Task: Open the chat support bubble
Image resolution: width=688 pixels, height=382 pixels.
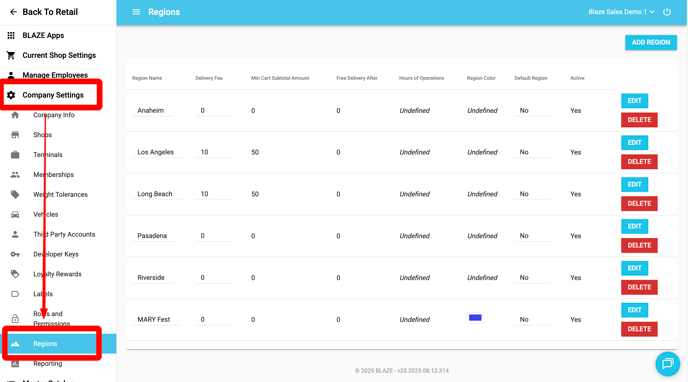Action: (668, 364)
